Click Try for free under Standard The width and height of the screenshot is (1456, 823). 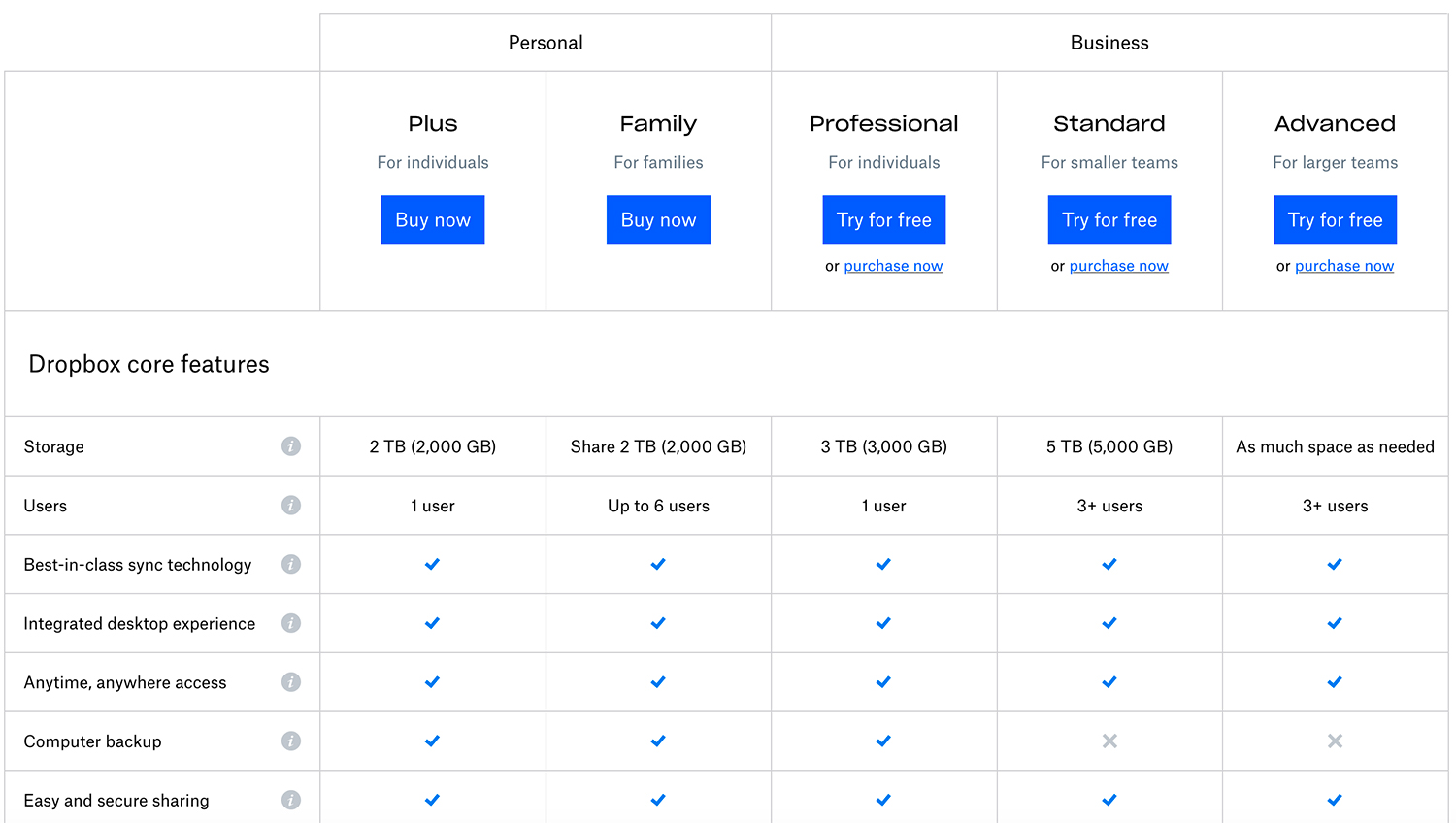tap(1109, 219)
